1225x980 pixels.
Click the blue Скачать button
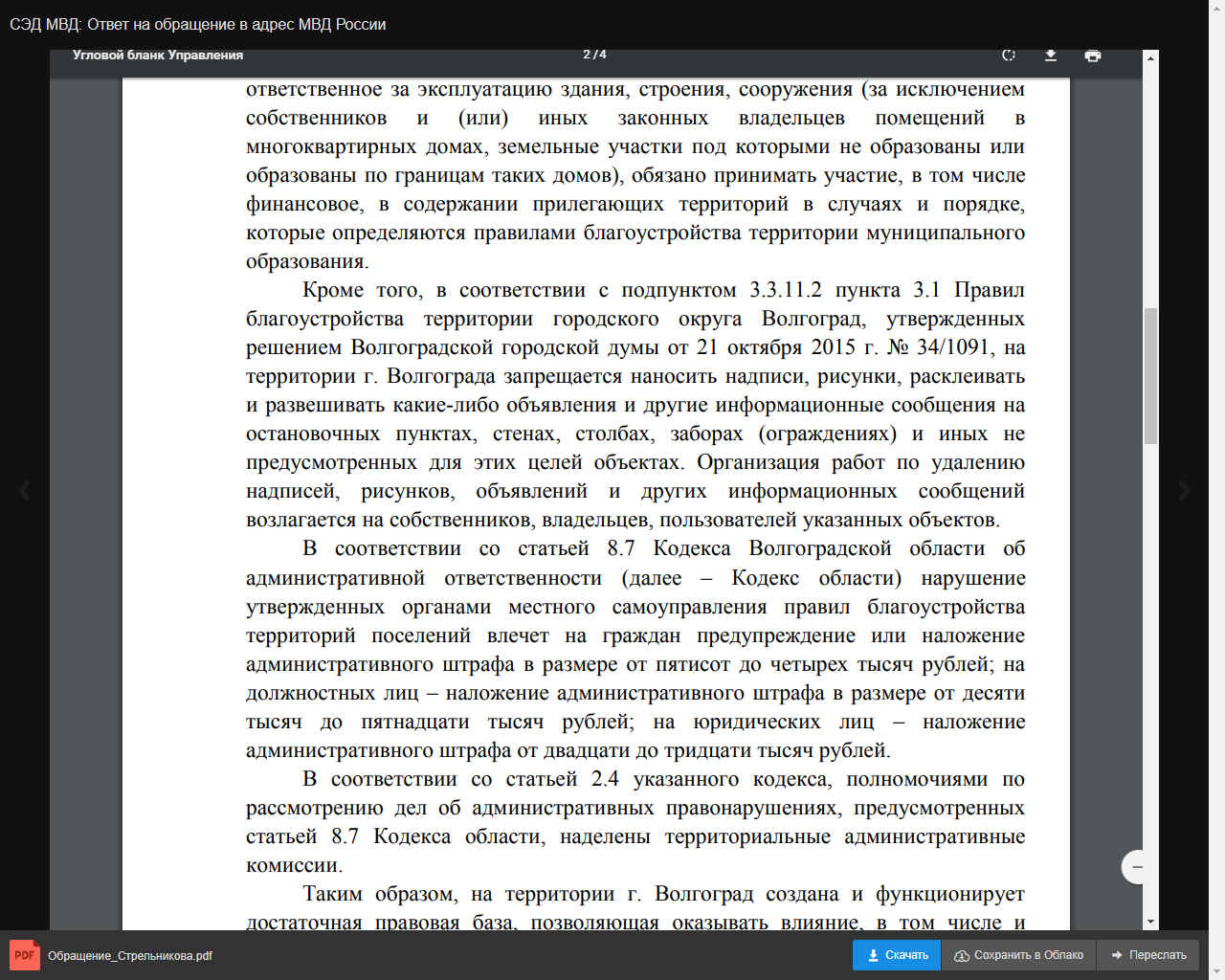897,955
